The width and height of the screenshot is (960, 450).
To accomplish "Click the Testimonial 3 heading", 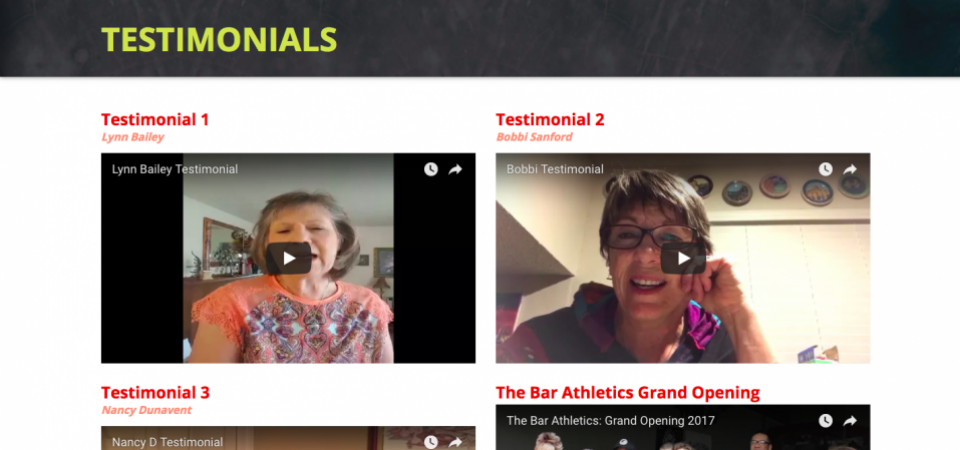I will tap(156, 392).
